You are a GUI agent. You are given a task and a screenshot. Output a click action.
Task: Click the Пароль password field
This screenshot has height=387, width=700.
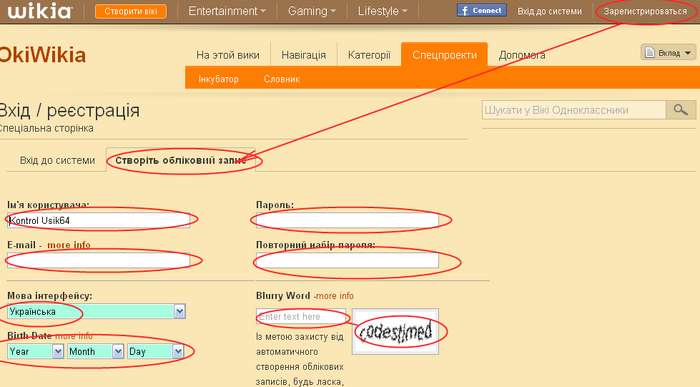[x=347, y=221]
